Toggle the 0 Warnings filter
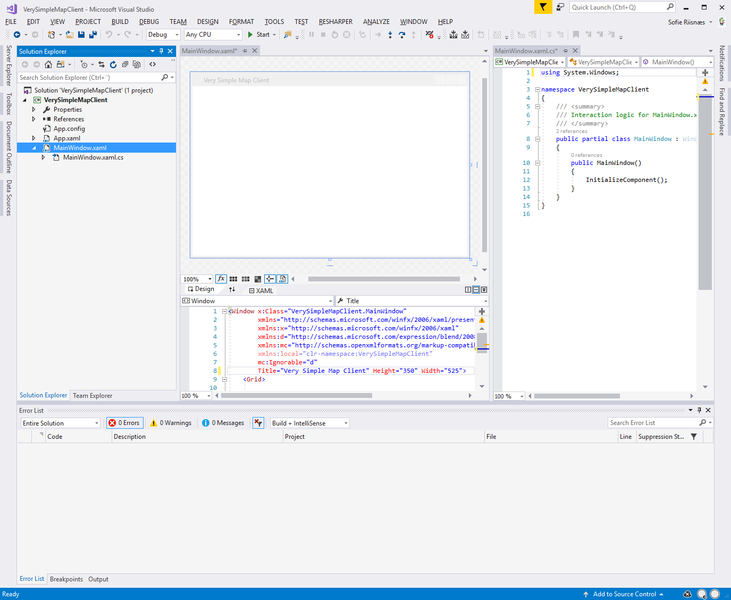The width and height of the screenshot is (731, 600). pyautogui.click(x=171, y=423)
